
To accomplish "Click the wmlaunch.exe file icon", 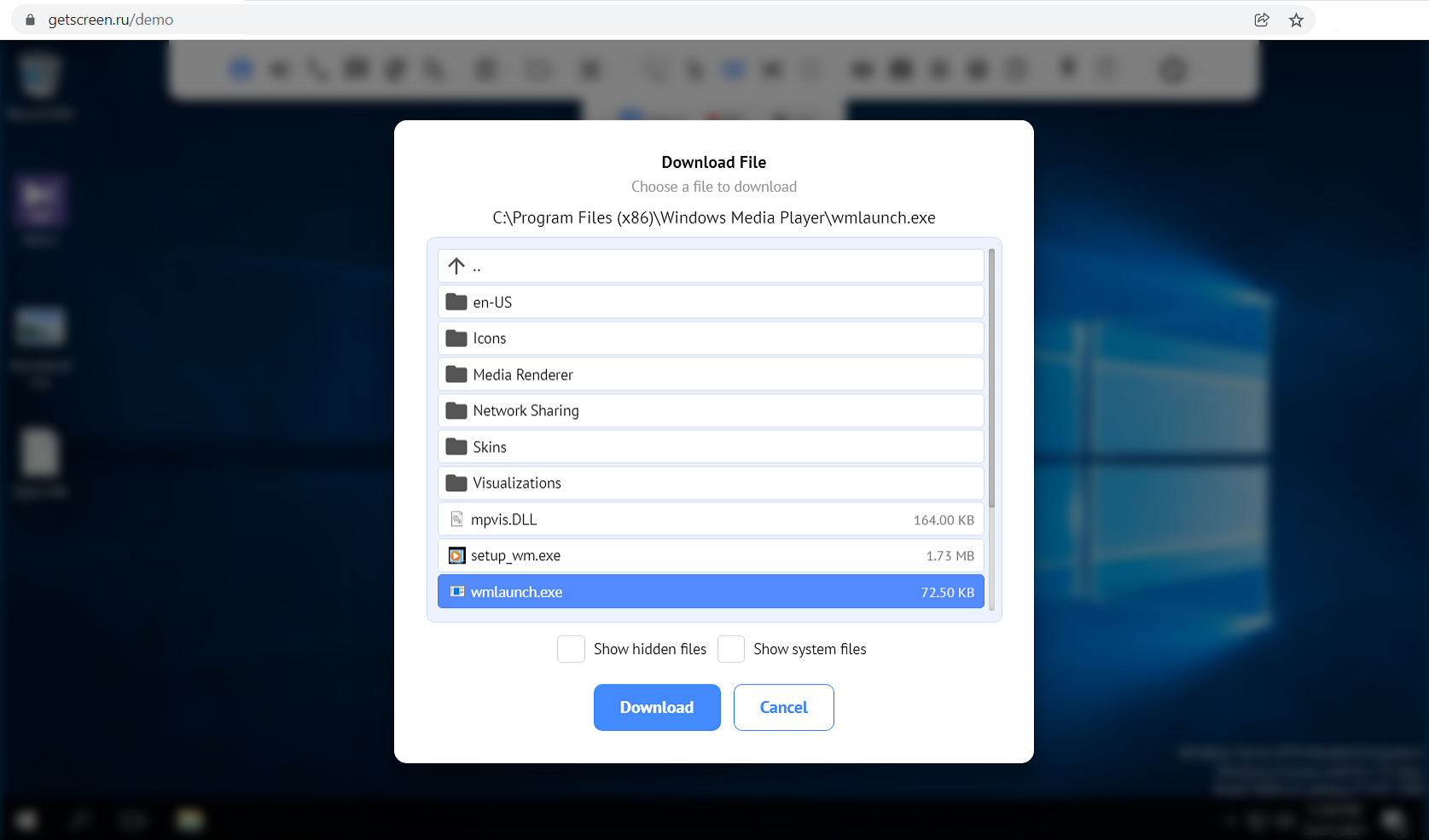I will pyautogui.click(x=457, y=592).
